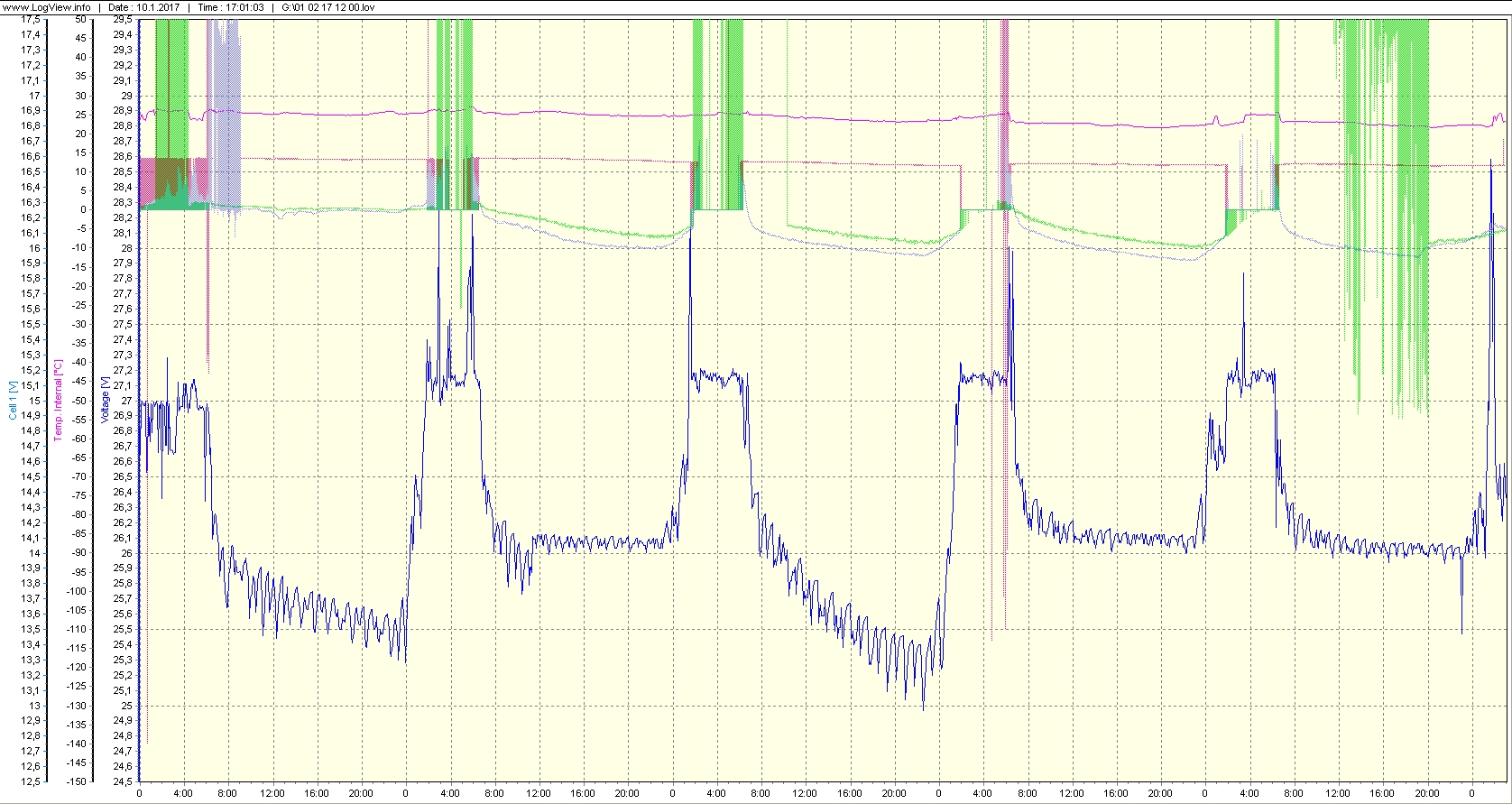Click the 'Temp. Internal [°C]' axis title
This screenshot has width=1512, height=804.
coord(58,400)
